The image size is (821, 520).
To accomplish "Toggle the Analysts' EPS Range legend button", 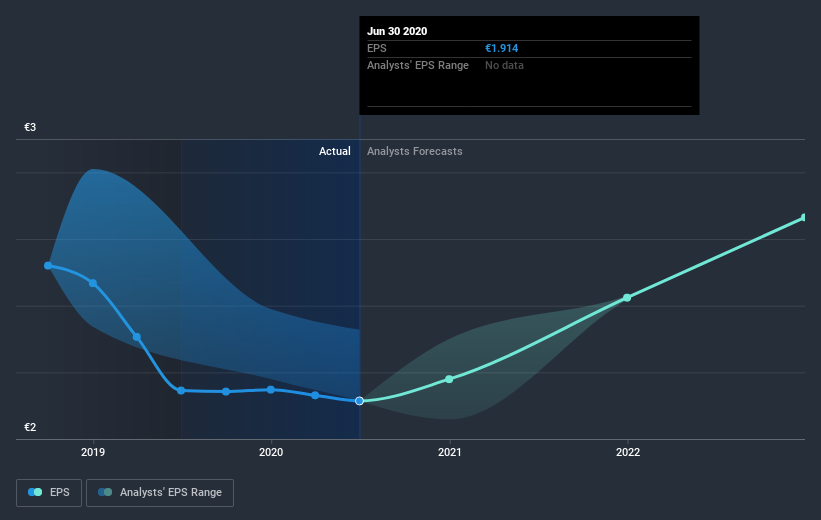I will coord(160,492).
